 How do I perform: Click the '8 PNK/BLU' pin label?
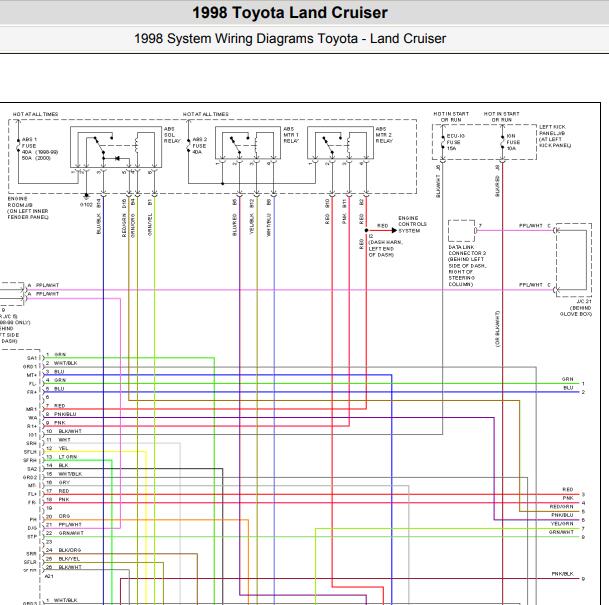pyautogui.click(x=61, y=414)
